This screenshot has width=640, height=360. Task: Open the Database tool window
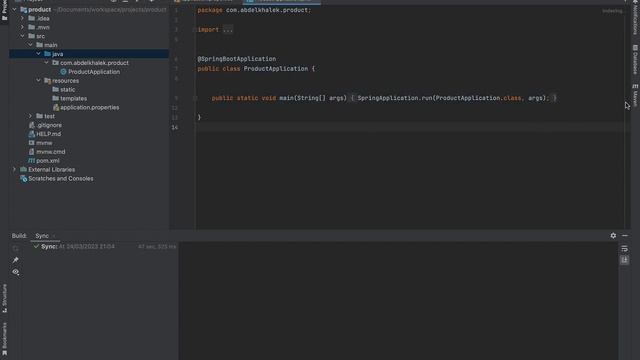tap(635, 60)
